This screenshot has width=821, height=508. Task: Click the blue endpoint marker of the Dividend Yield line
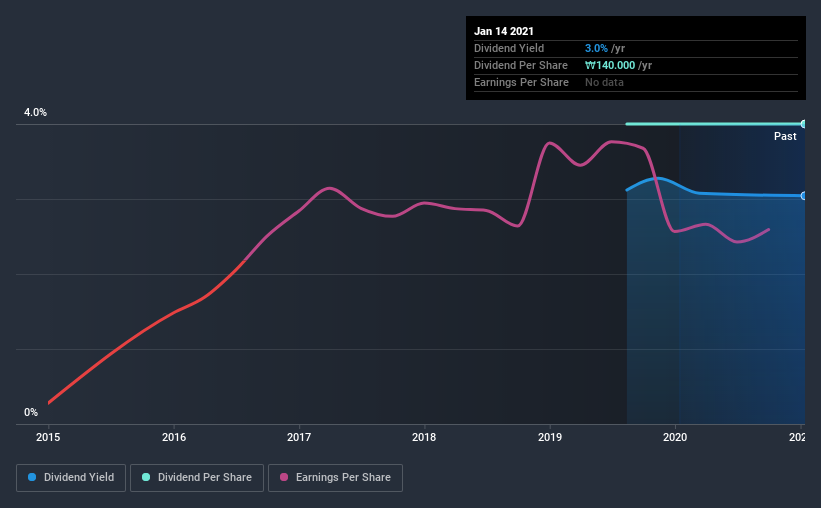(803, 196)
